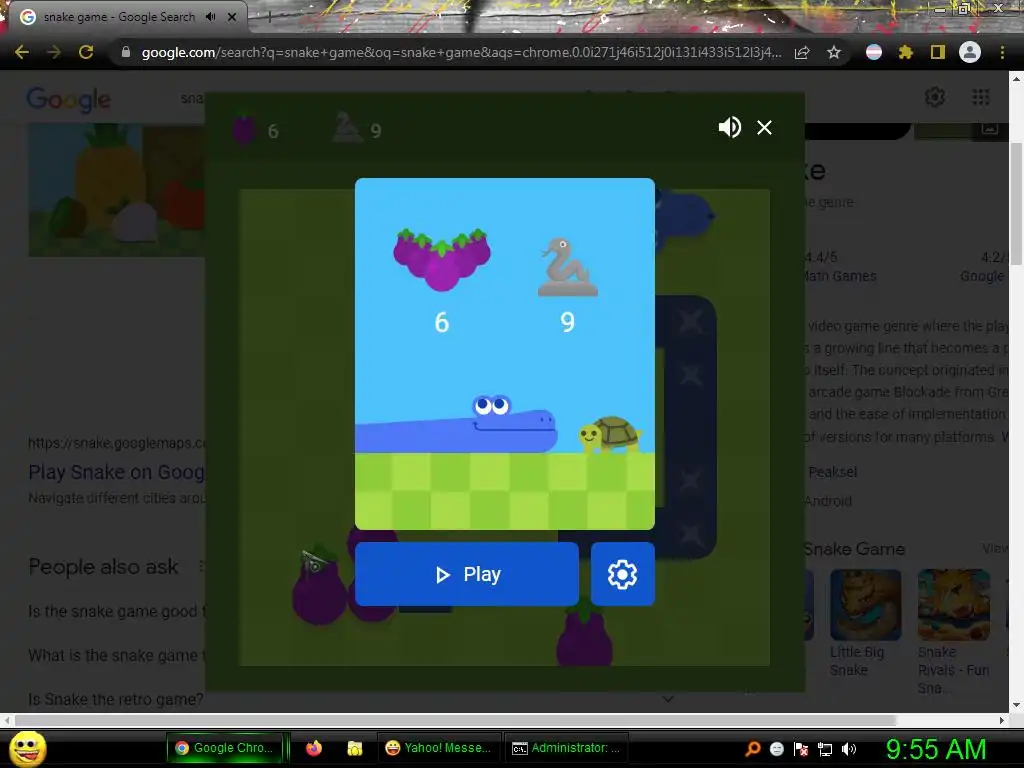Go back to previous page
The width and height of the screenshot is (1024, 768).
point(22,52)
